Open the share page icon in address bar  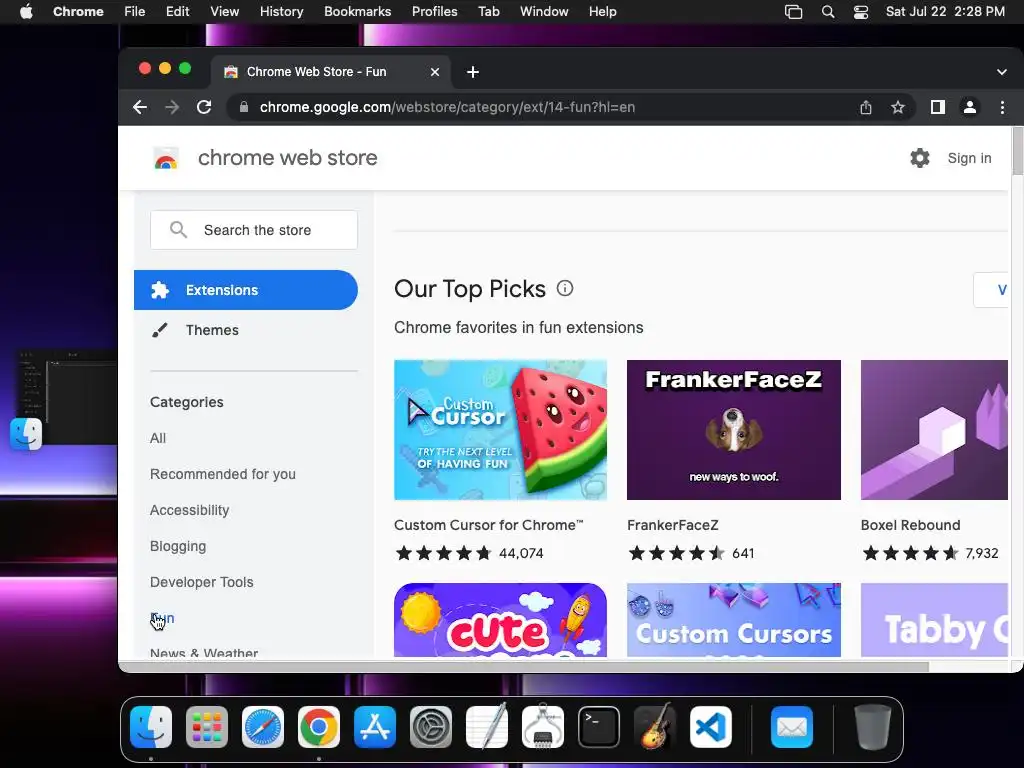(x=866, y=107)
